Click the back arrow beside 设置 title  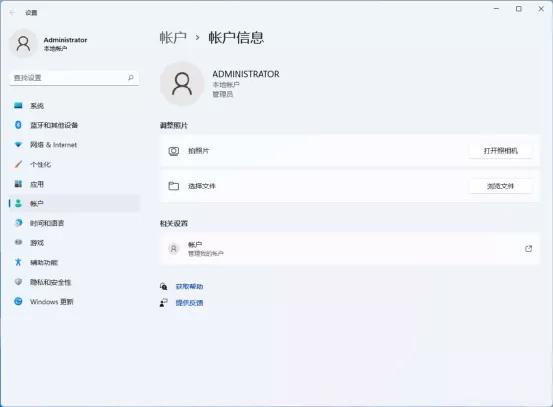pyautogui.click(x=12, y=13)
